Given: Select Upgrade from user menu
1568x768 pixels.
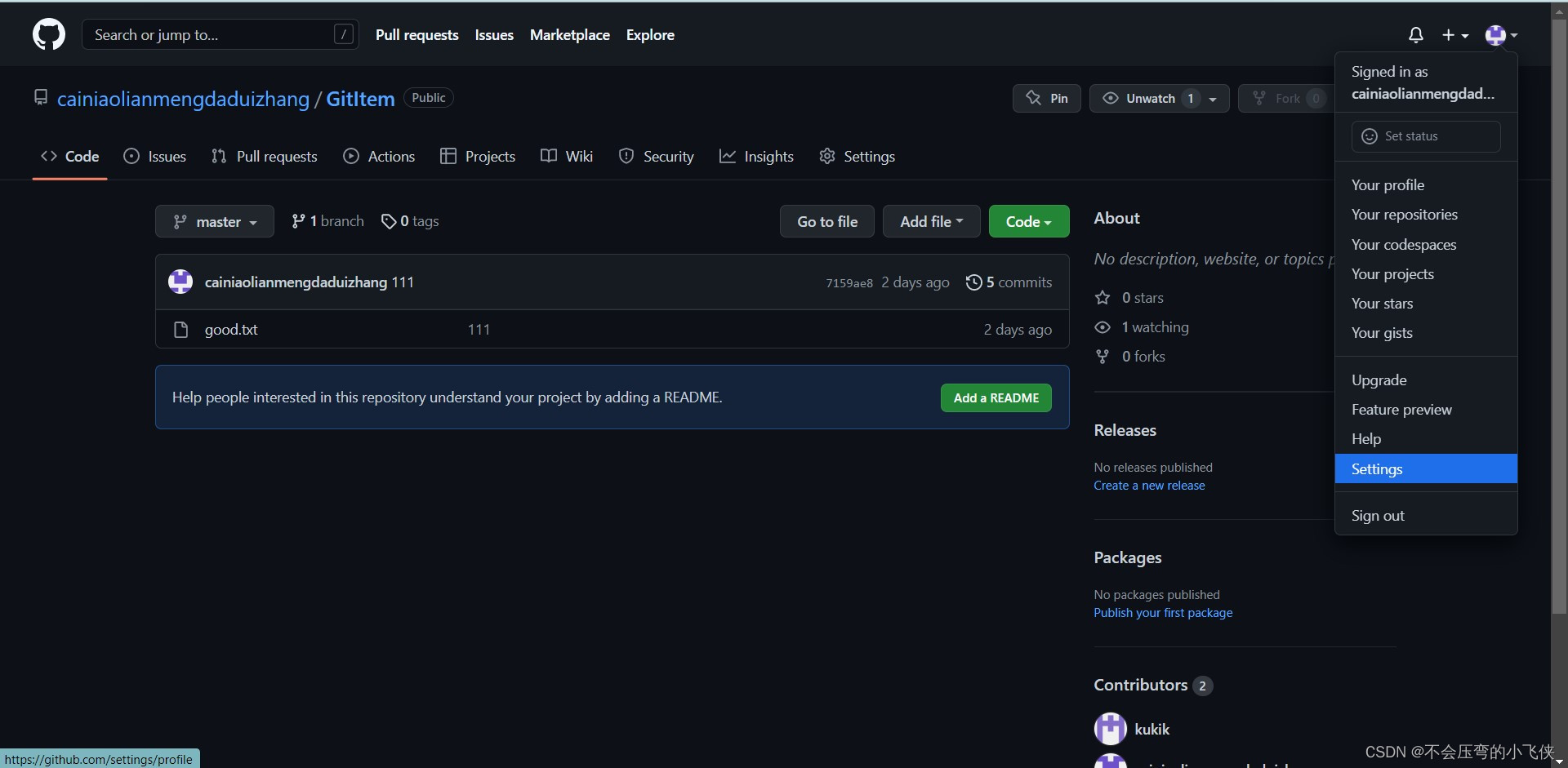Looking at the screenshot, I should tap(1426, 380).
